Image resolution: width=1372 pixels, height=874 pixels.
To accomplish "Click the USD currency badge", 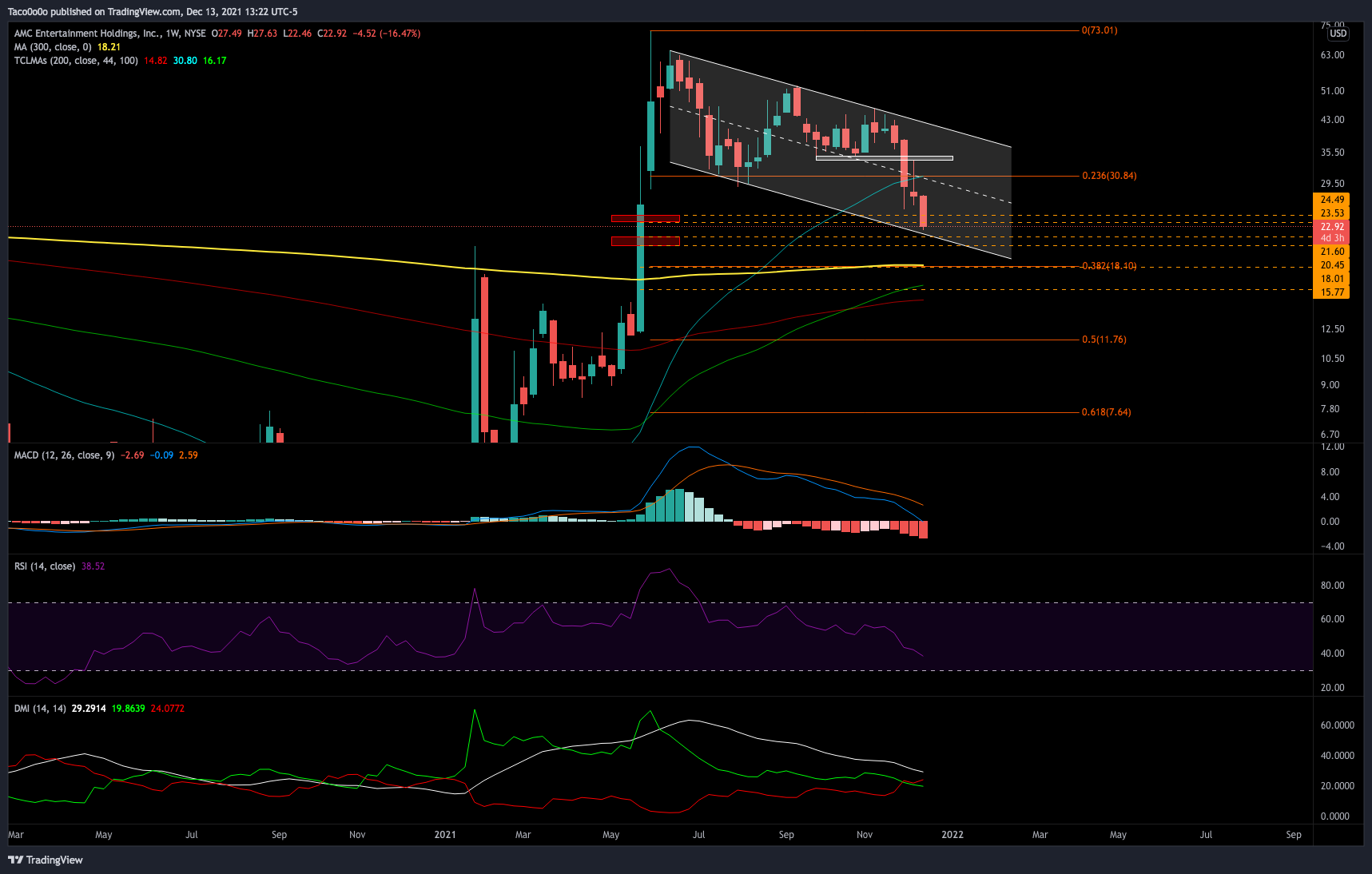I will [x=1338, y=34].
